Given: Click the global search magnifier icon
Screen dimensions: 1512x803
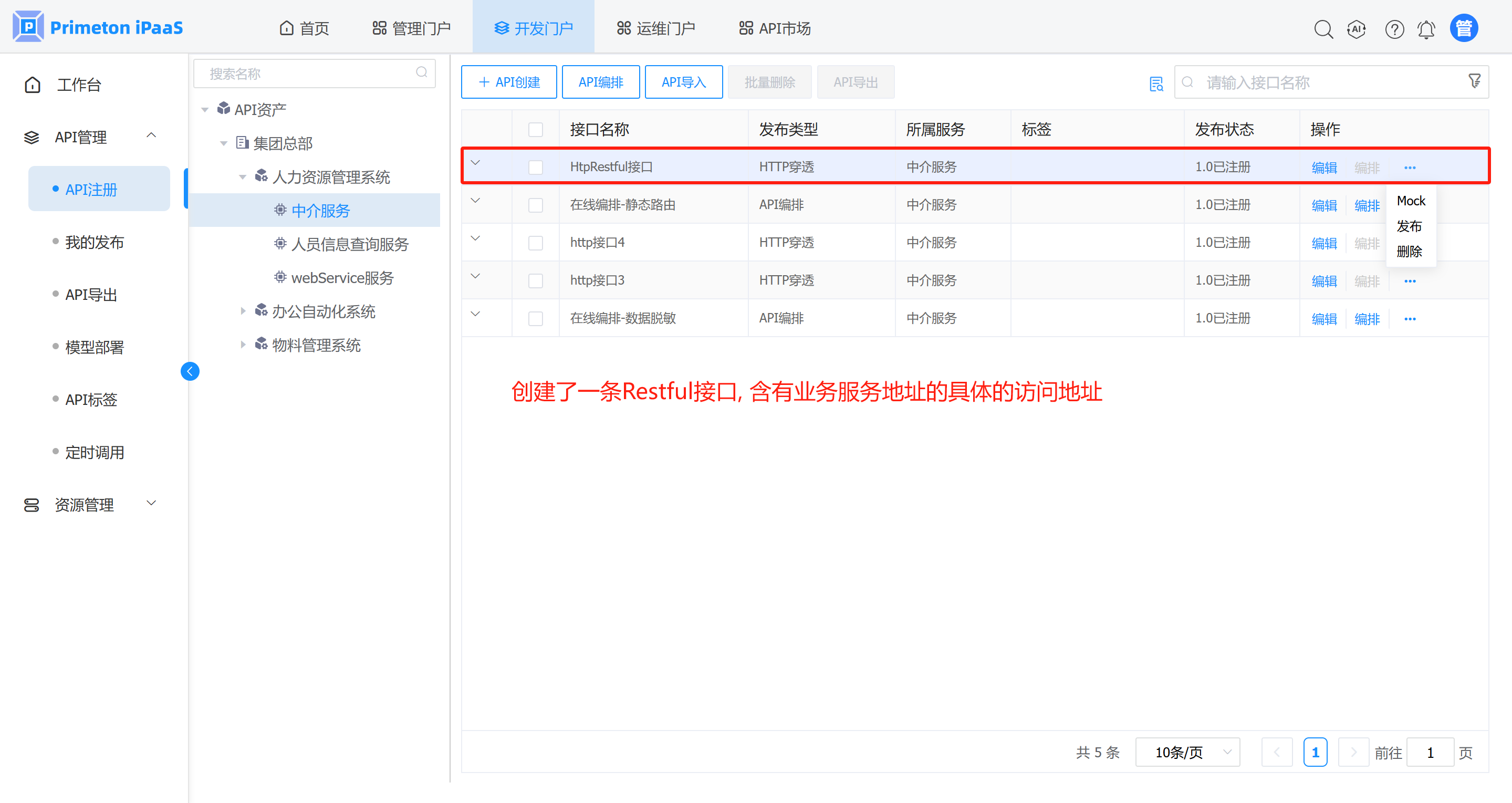Looking at the screenshot, I should click(1322, 29).
